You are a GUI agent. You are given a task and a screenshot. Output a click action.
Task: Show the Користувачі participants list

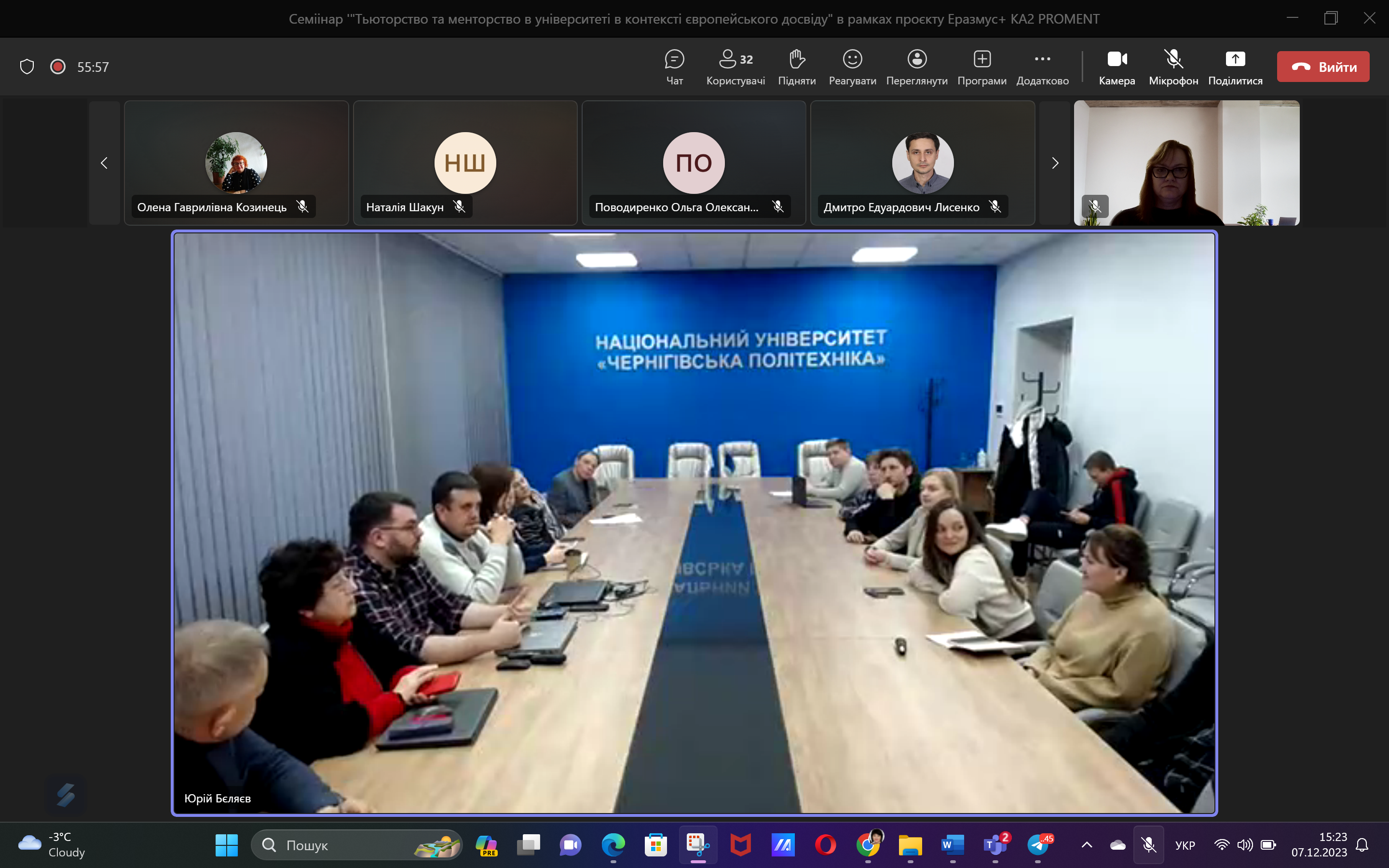735,67
